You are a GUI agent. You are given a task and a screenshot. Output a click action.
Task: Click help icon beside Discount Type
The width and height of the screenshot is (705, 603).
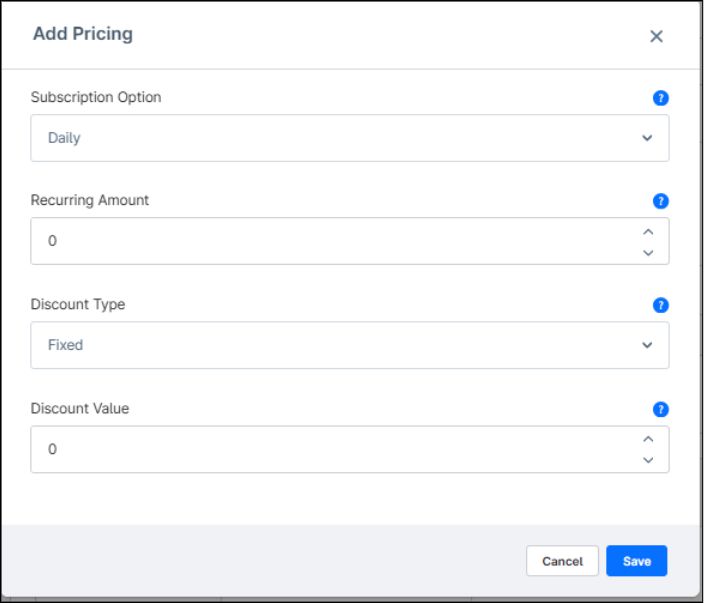(660, 305)
